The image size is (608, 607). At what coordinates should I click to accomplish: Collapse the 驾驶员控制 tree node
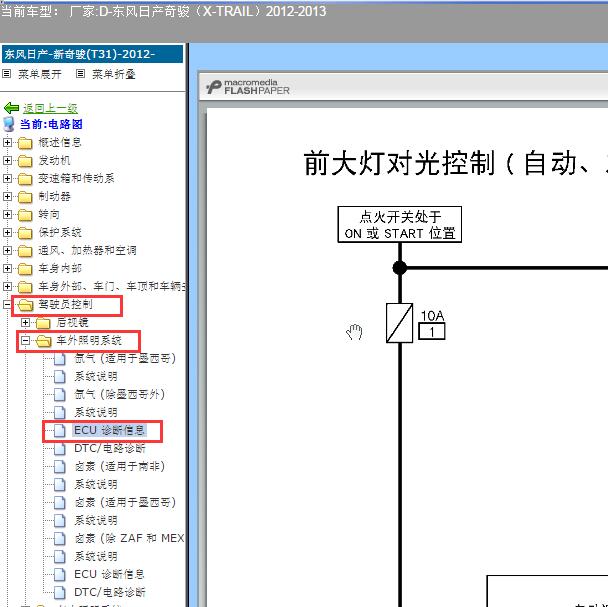(7, 304)
